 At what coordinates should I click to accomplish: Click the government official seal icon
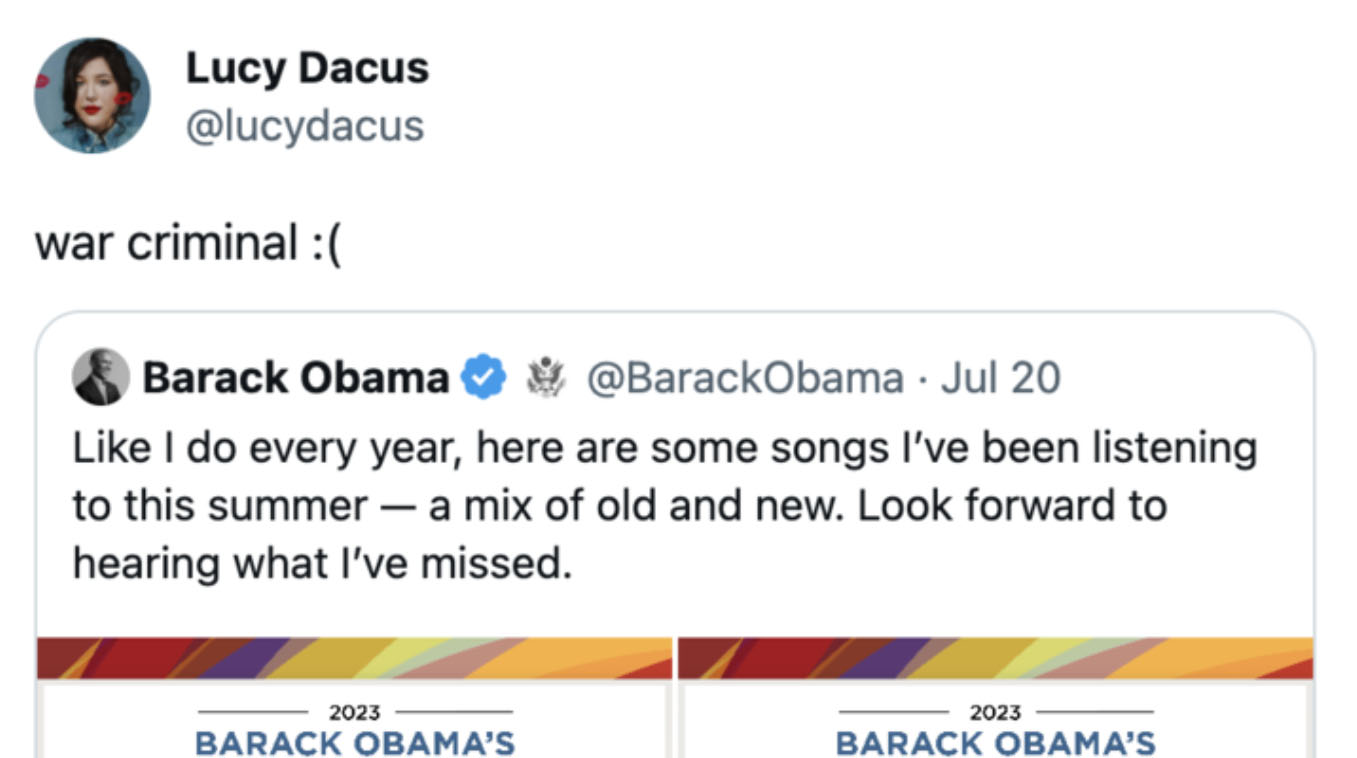click(x=545, y=378)
